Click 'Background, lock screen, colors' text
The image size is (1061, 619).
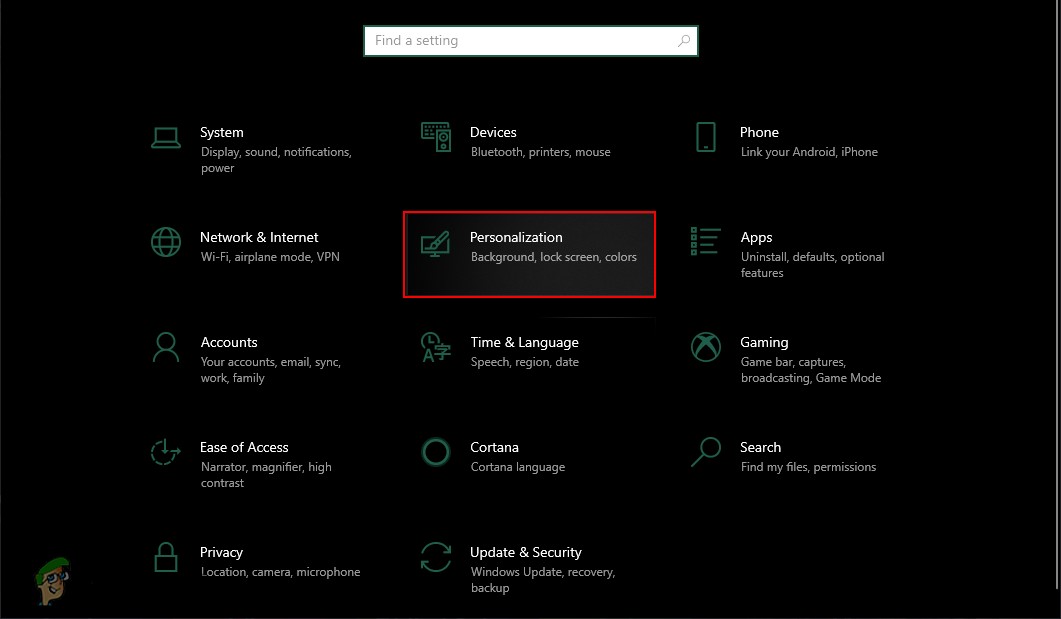point(554,257)
